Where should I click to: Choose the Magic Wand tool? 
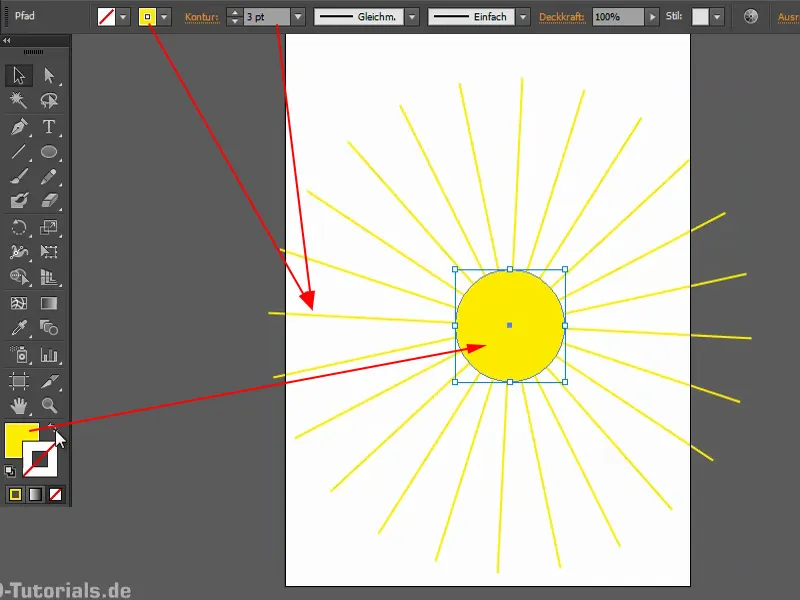point(19,100)
